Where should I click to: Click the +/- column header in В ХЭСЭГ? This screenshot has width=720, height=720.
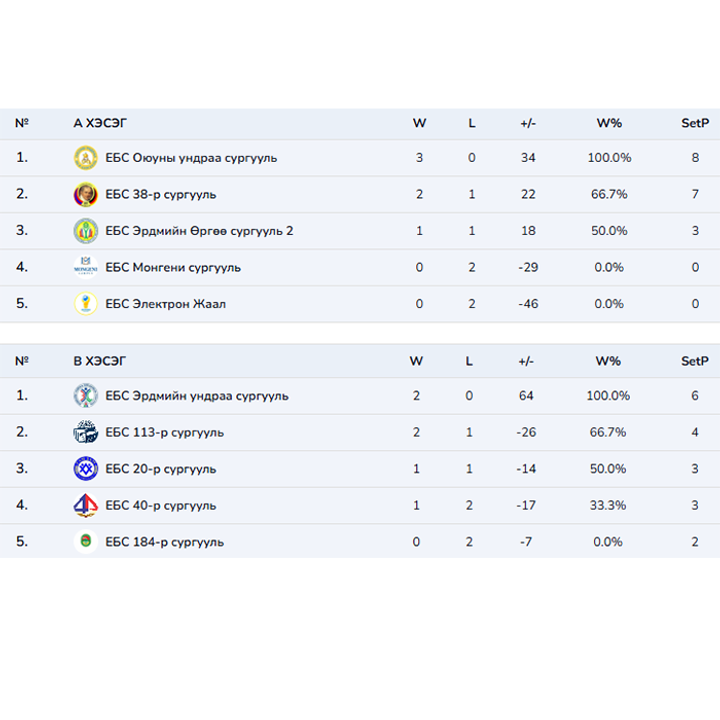click(527, 361)
